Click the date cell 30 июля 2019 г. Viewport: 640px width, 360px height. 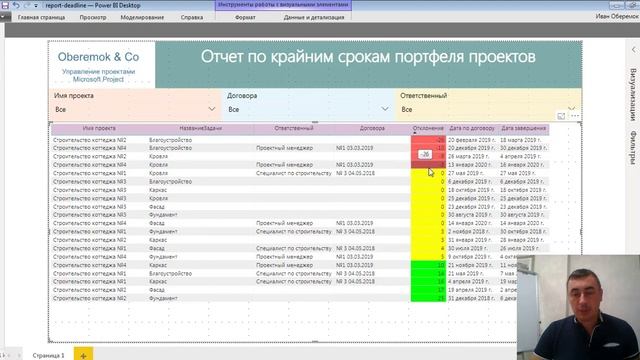click(467, 248)
